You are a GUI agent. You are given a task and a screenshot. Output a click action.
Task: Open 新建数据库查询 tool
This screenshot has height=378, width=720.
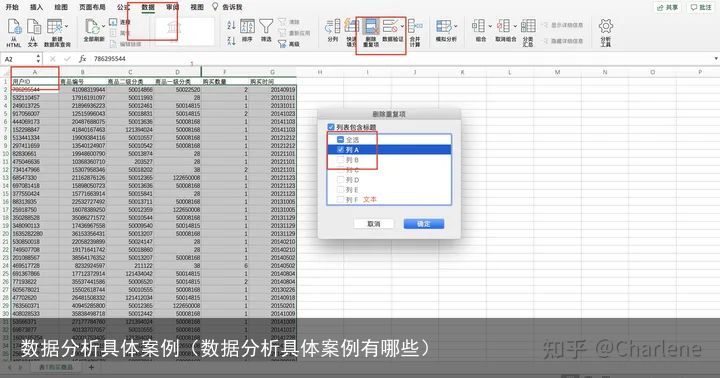tap(55, 27)
